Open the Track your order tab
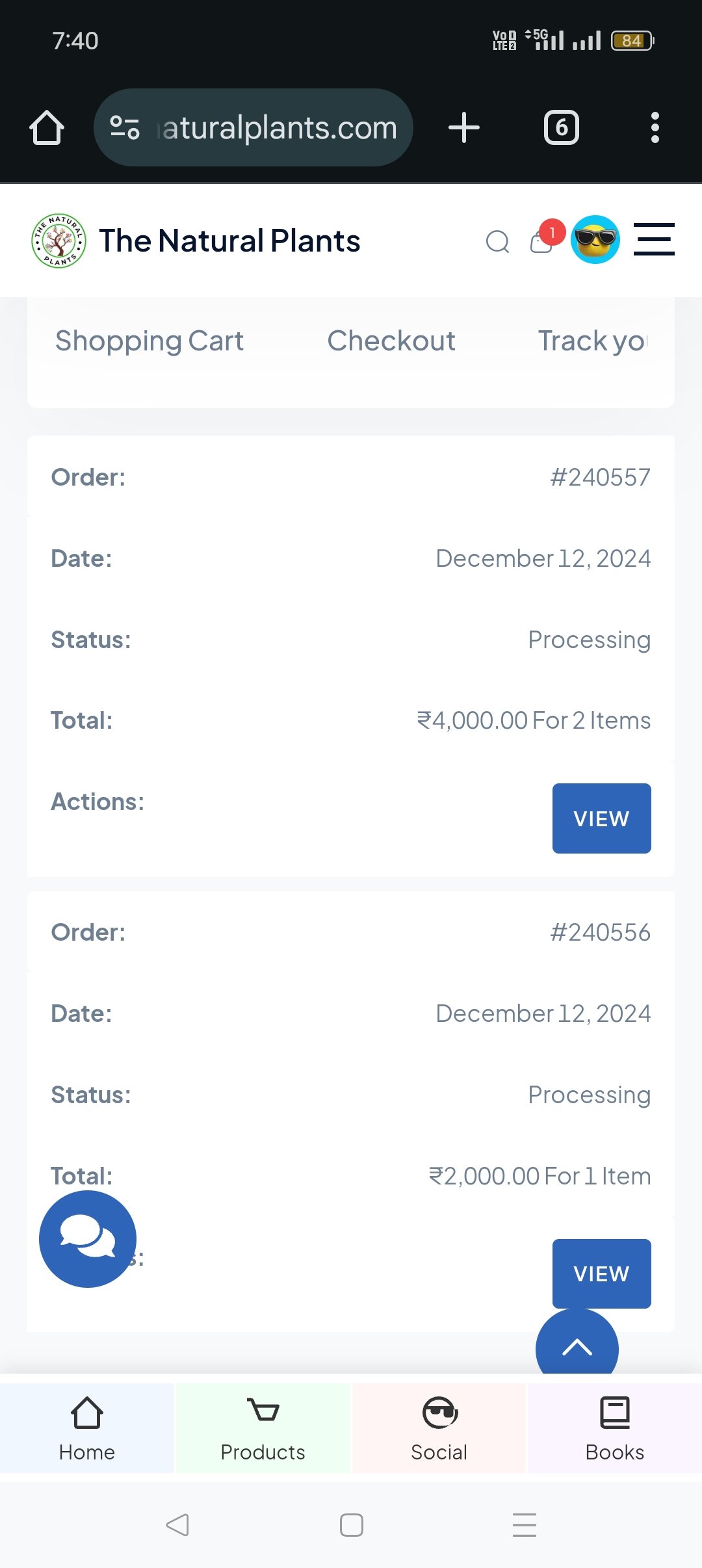The width and height of the screenshot is (702, 1568). click(593, 341)
